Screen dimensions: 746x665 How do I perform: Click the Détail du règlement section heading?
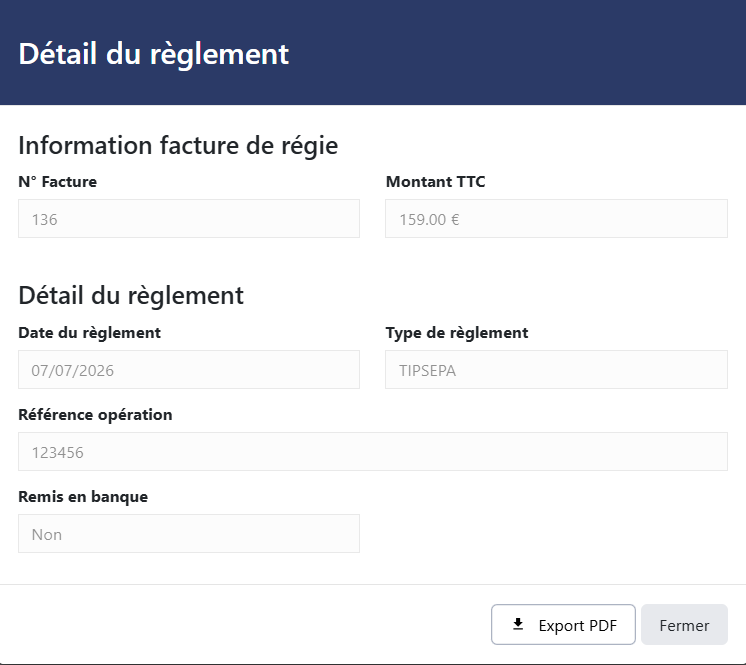[131, 296]
